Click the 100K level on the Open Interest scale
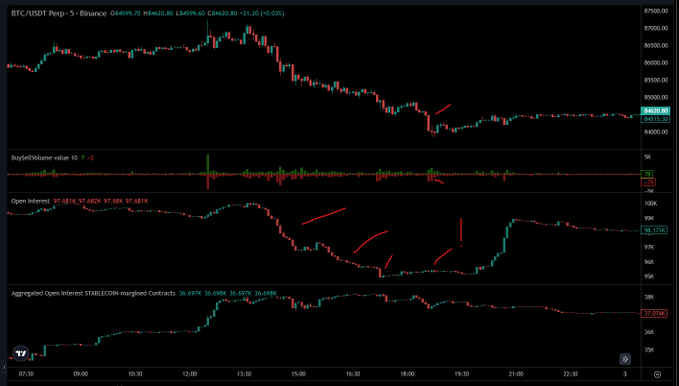The image size is (679, 386). (x=650, y=204)
